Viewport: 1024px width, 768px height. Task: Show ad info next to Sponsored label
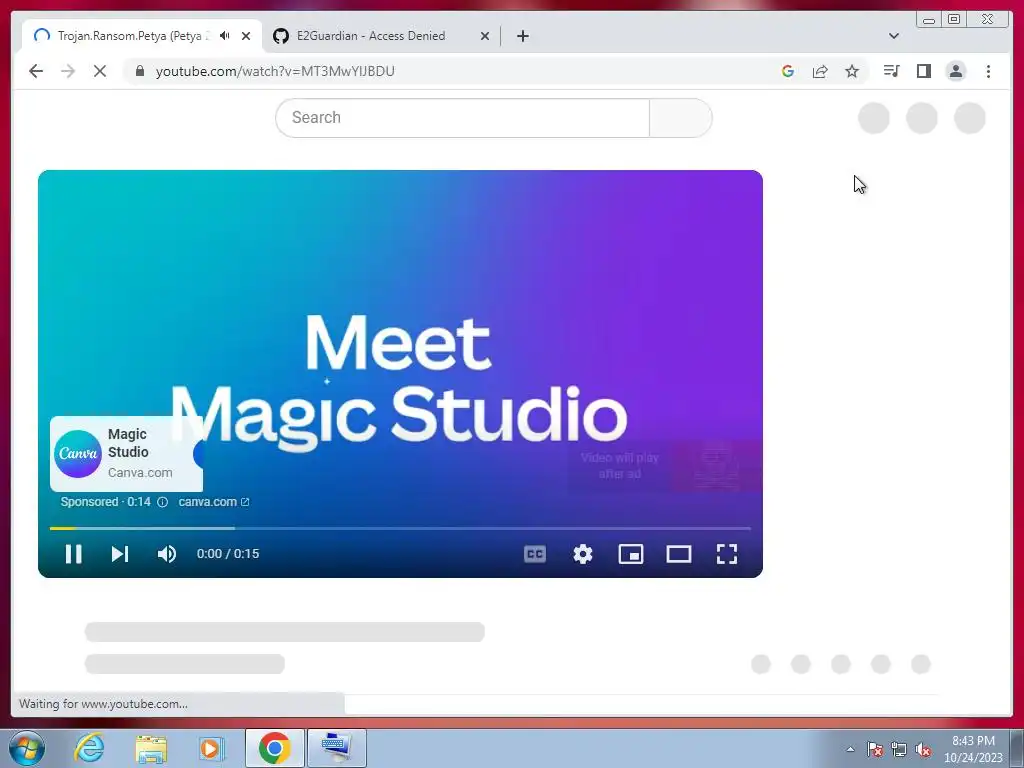point(163,502)
